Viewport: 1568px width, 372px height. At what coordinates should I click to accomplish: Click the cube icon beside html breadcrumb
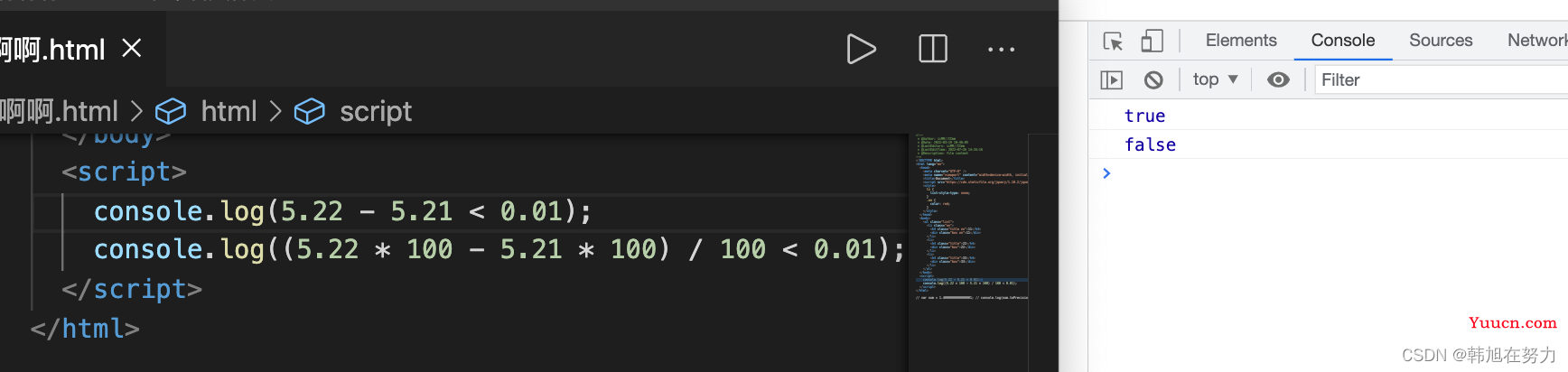171,112
